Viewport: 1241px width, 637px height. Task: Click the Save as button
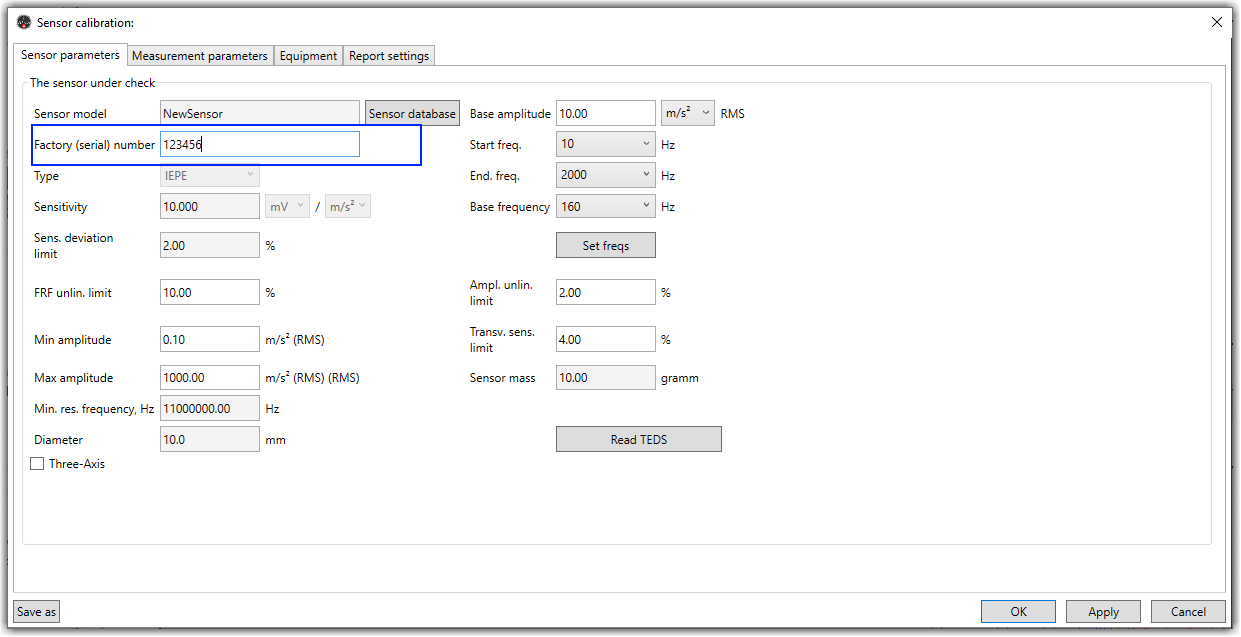coord(37,611)
